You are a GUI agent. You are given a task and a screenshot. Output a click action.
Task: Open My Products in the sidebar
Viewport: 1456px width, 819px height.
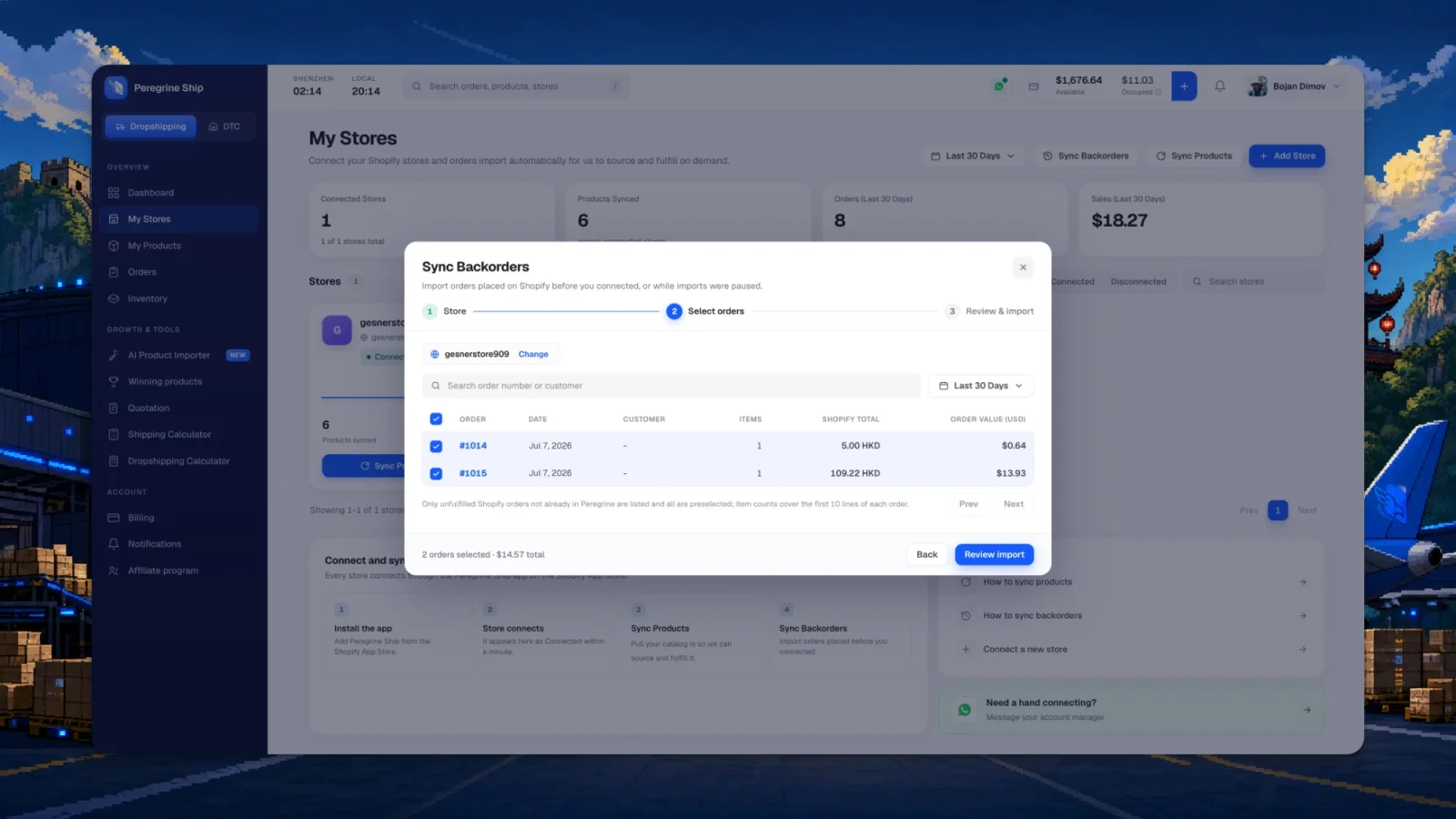[x=179, y=246]
